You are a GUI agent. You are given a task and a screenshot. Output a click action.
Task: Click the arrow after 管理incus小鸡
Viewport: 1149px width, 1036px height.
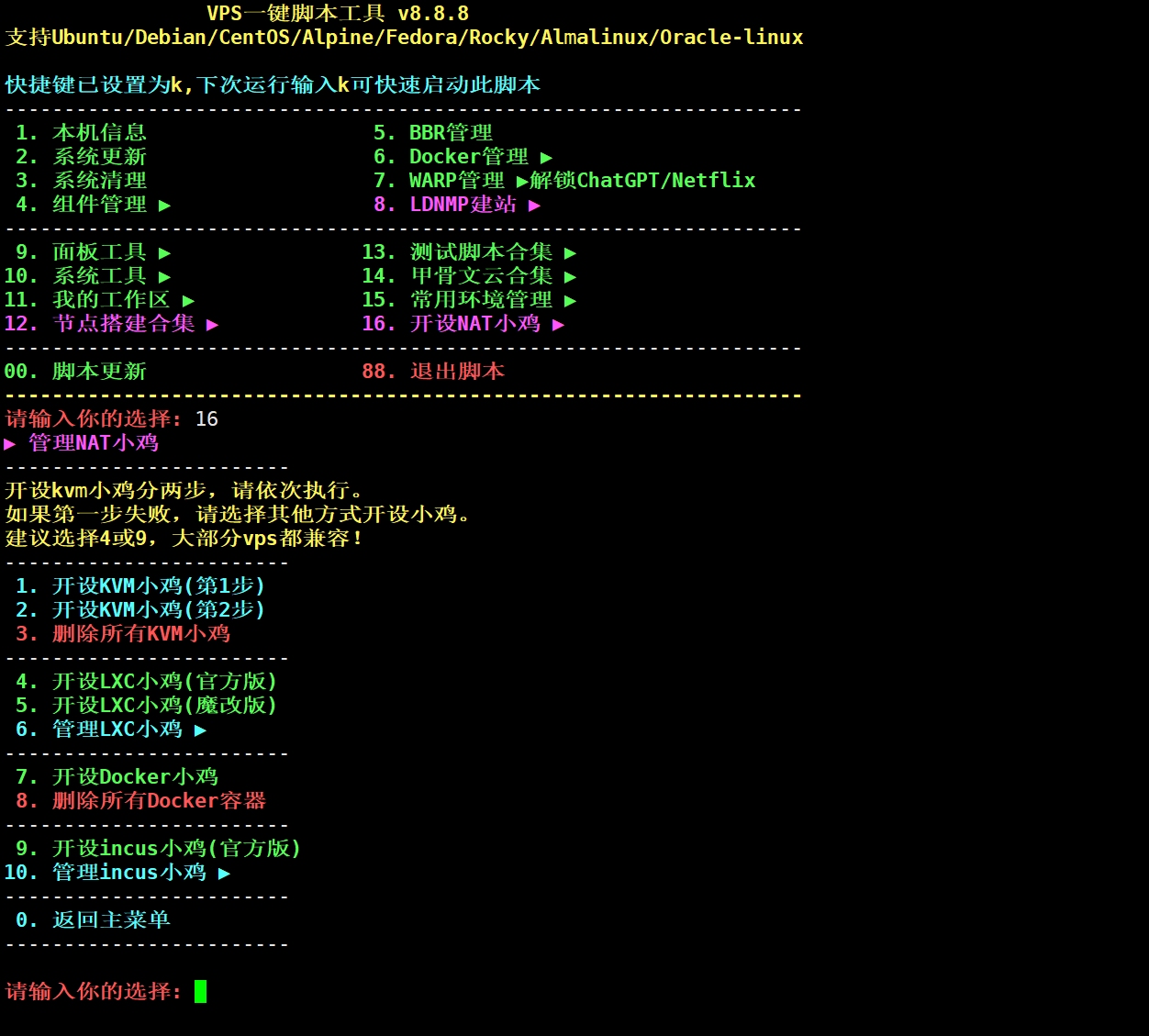pos(224,874)
